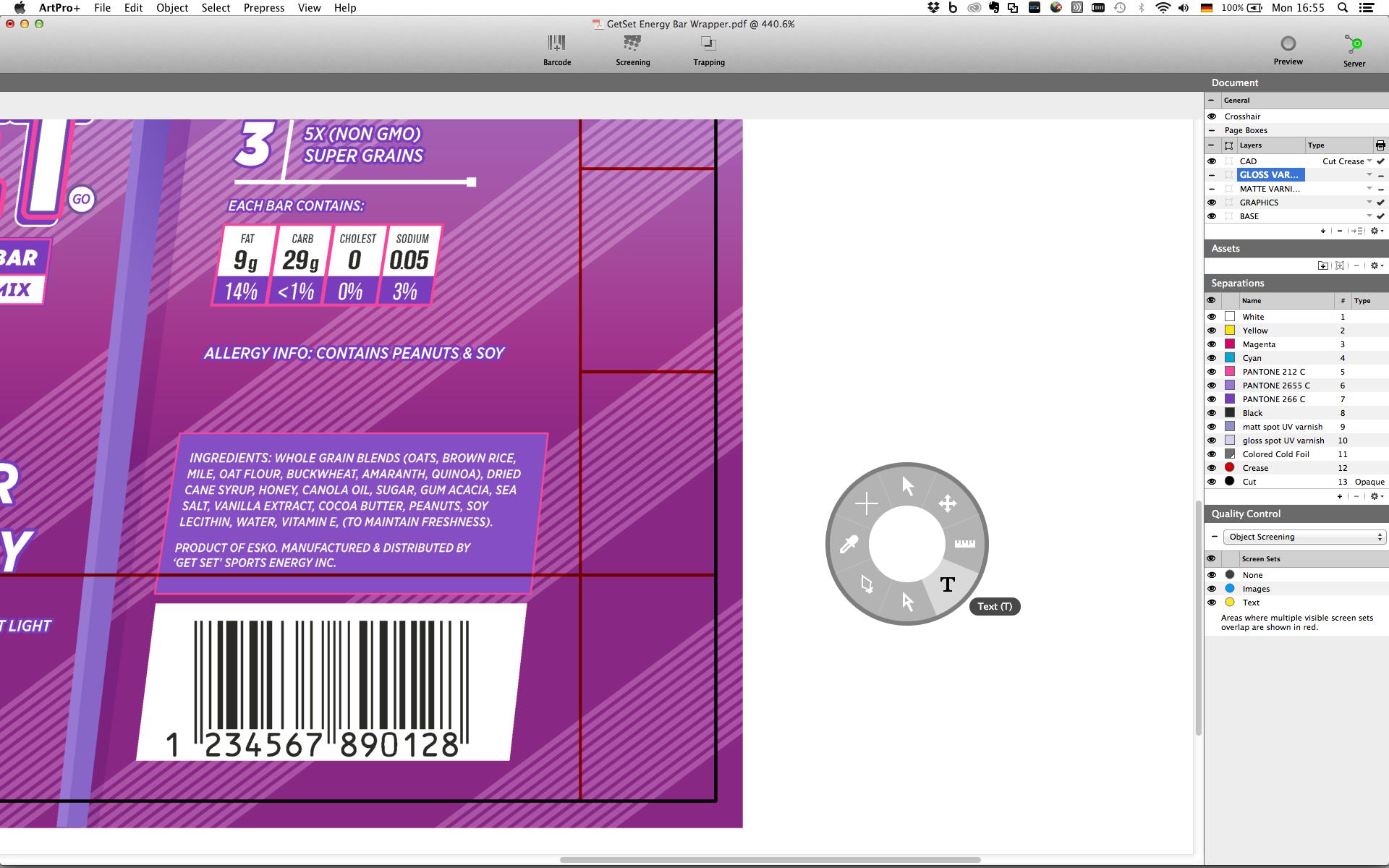Open the Object menu
Screen dimensions: 1389x868
click(172, 8)
